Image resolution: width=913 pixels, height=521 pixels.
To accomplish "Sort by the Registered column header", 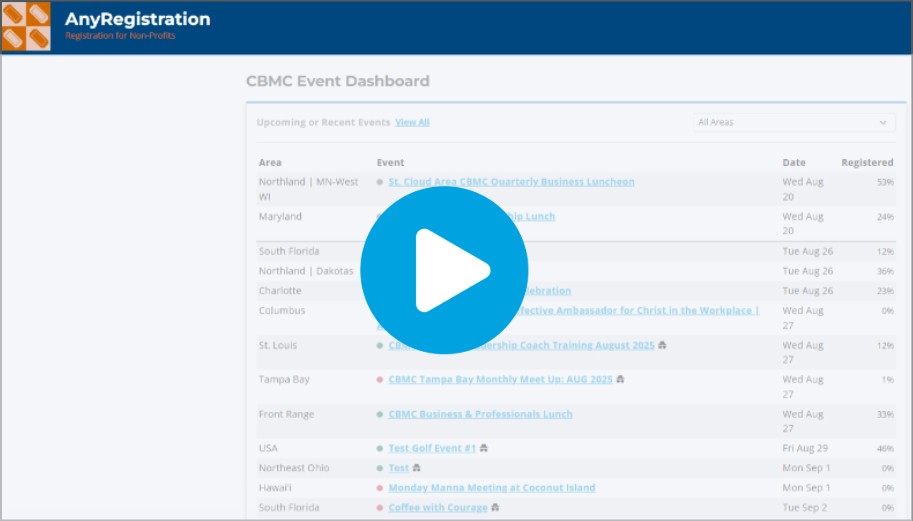I will [866, 162].
